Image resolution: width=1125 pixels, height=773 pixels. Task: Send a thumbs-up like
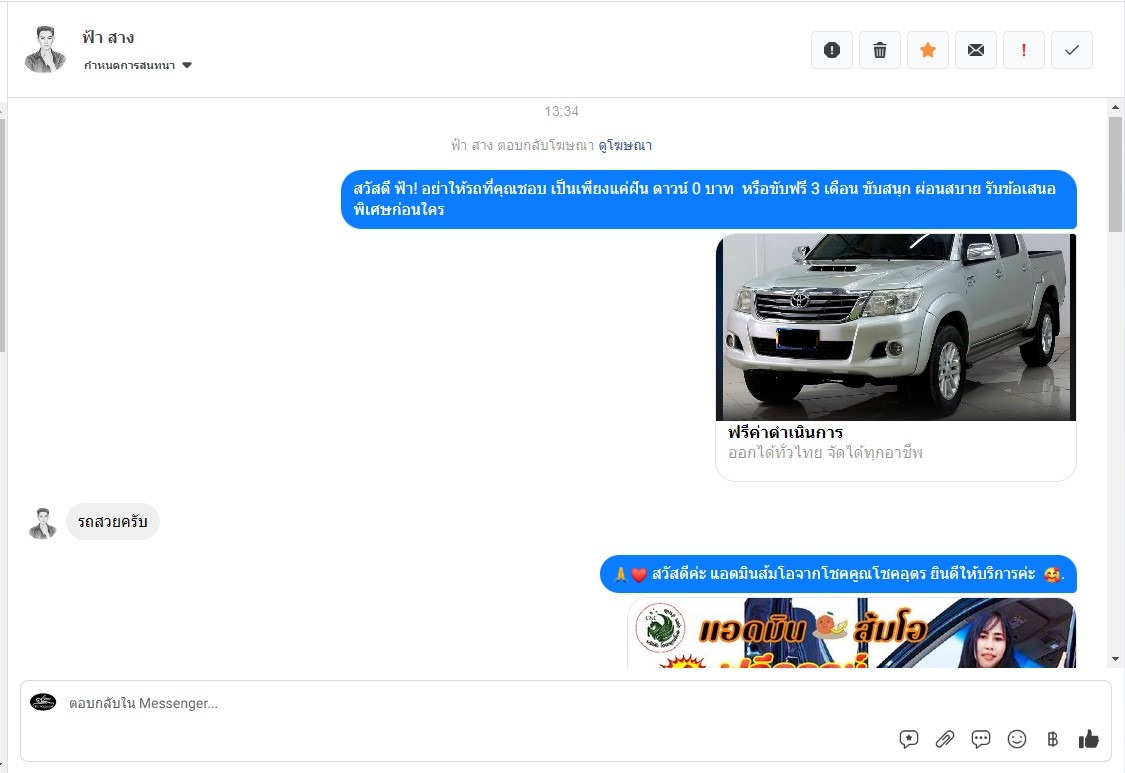click(1088, 739)
